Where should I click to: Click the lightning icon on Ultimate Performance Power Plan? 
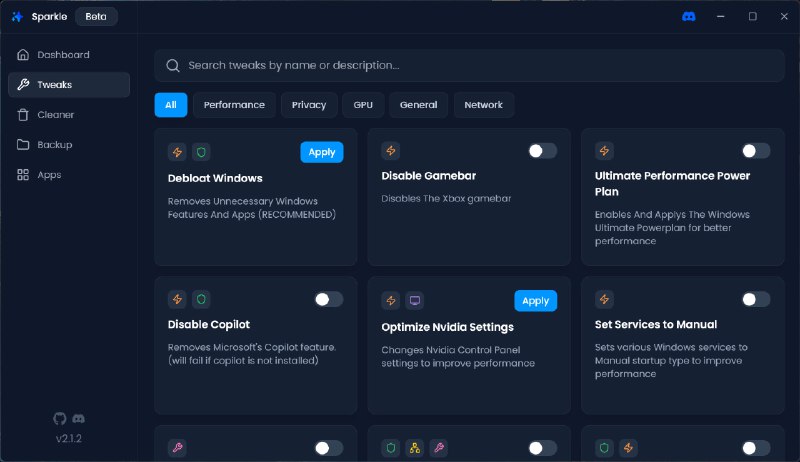pyautogui.click(x=604, y=152)
